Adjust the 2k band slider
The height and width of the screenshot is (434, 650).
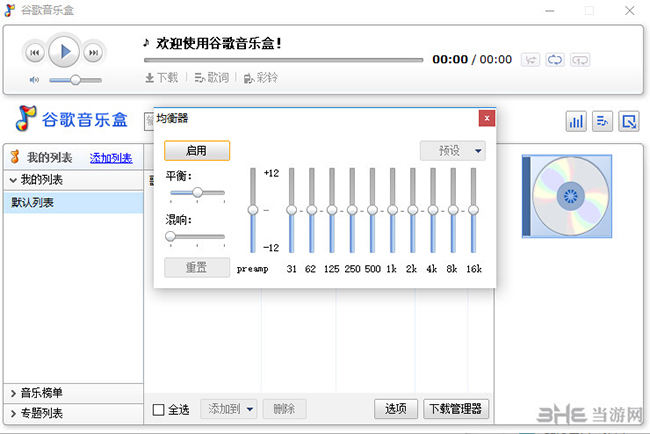412,210
